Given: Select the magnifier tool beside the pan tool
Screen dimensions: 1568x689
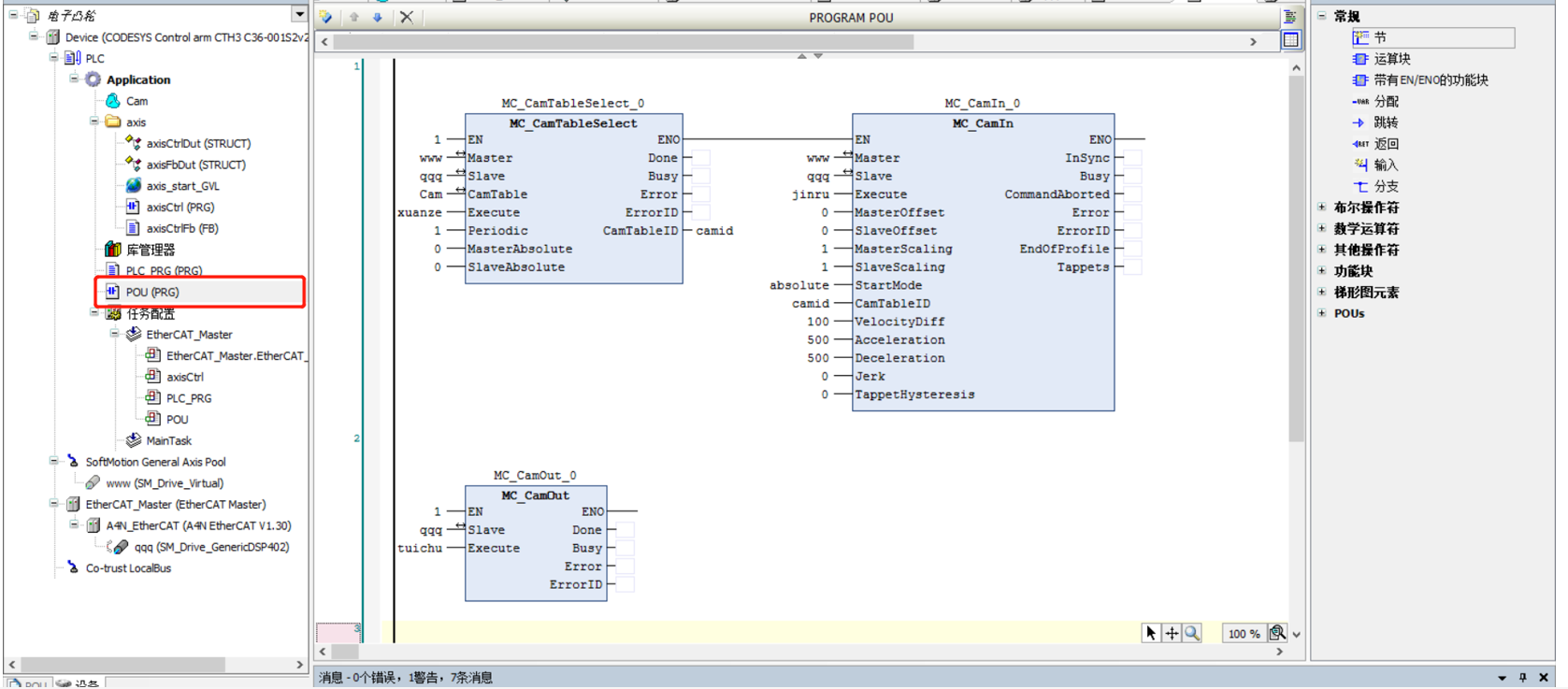Looking at the screenshot, I should [x=1192, y=633].
